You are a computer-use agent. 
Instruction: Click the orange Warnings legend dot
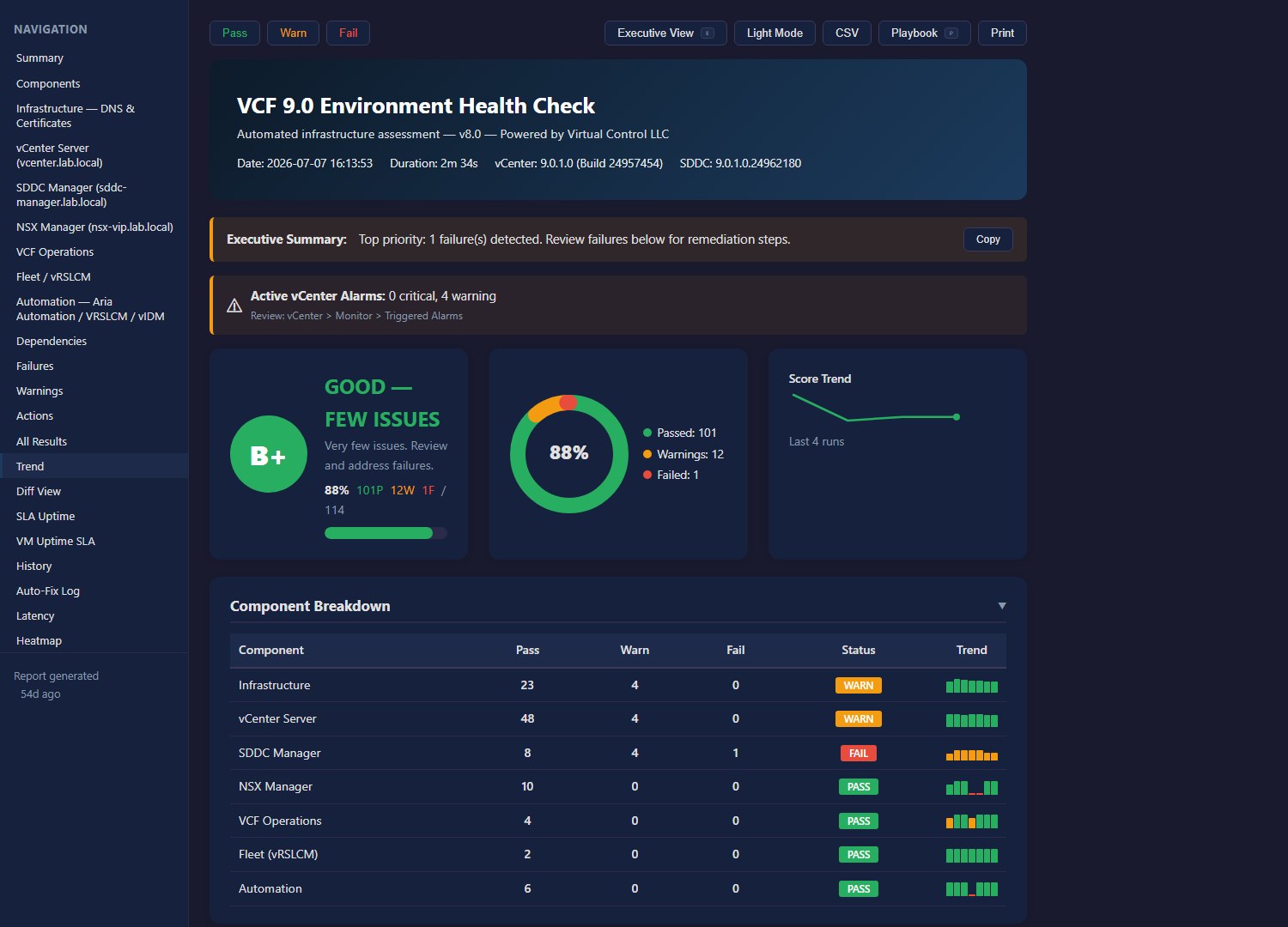tap(647, 454)
